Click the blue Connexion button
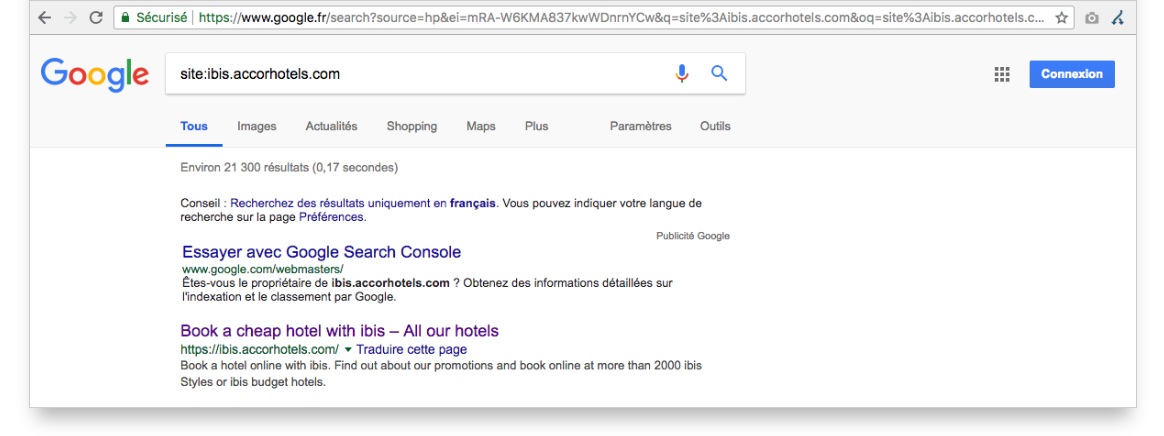 click(1072, 74)
